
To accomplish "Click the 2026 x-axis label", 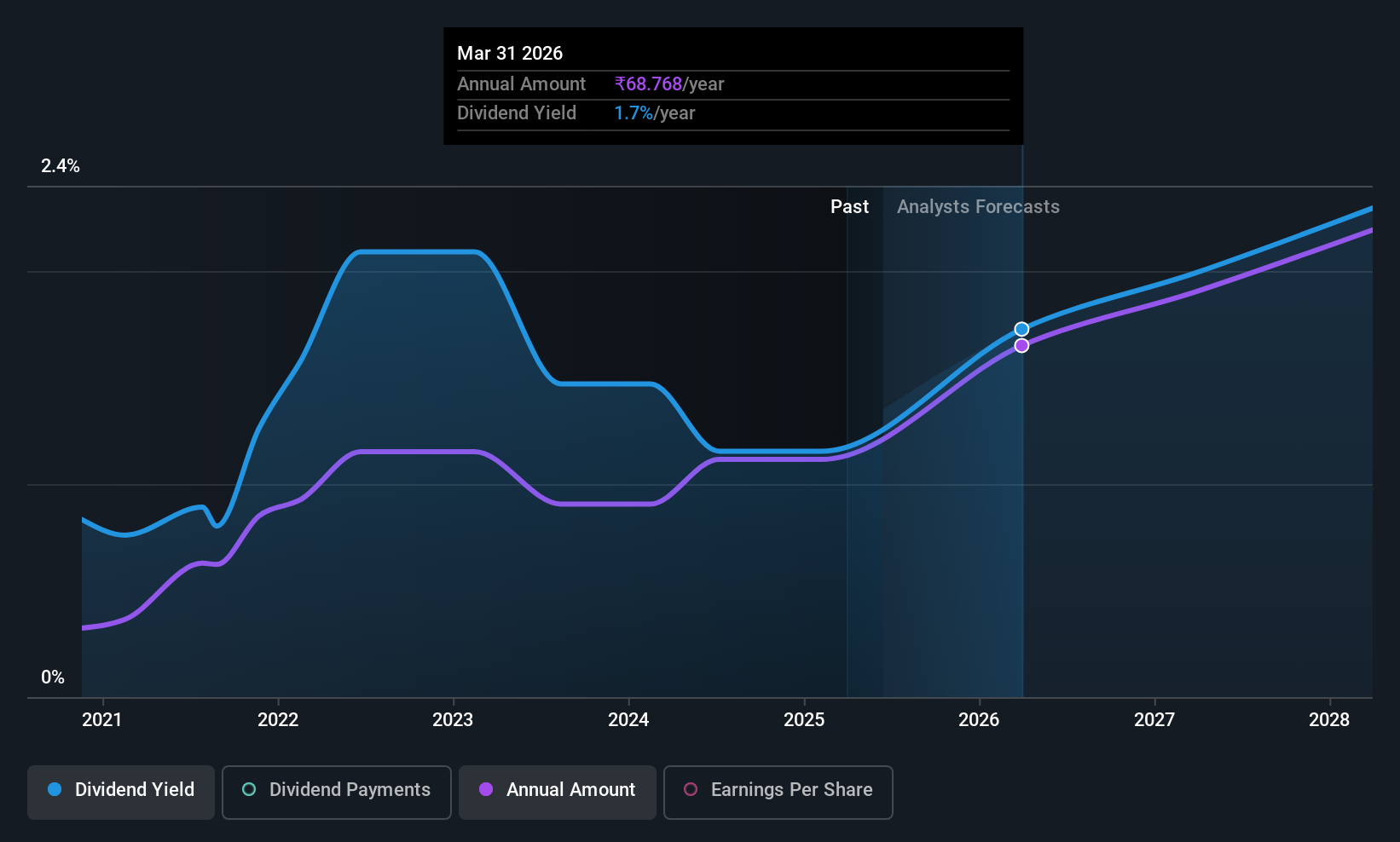I will pos(979,719).
